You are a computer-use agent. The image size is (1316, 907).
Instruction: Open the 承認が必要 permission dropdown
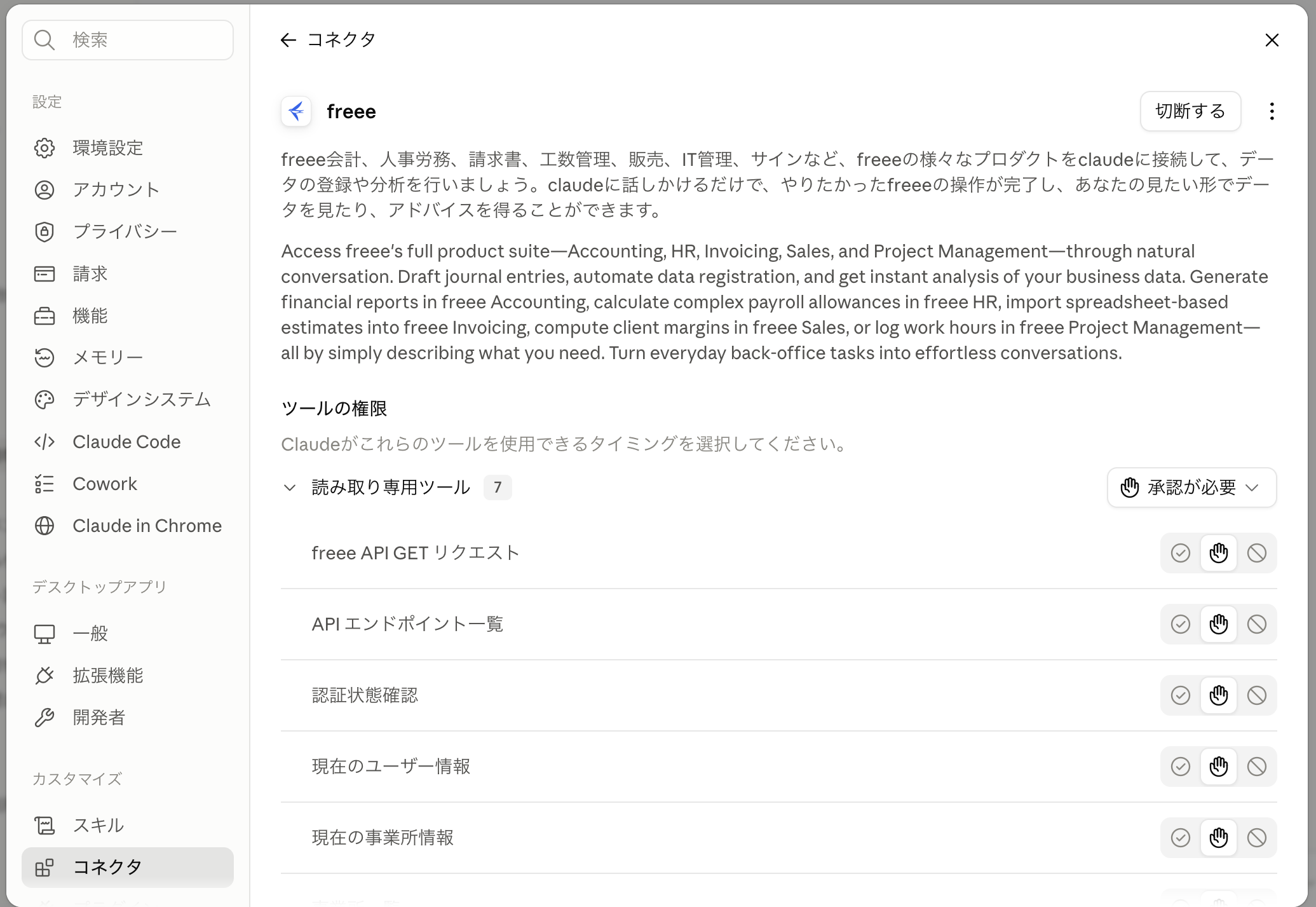click(x=1191, y=488)
